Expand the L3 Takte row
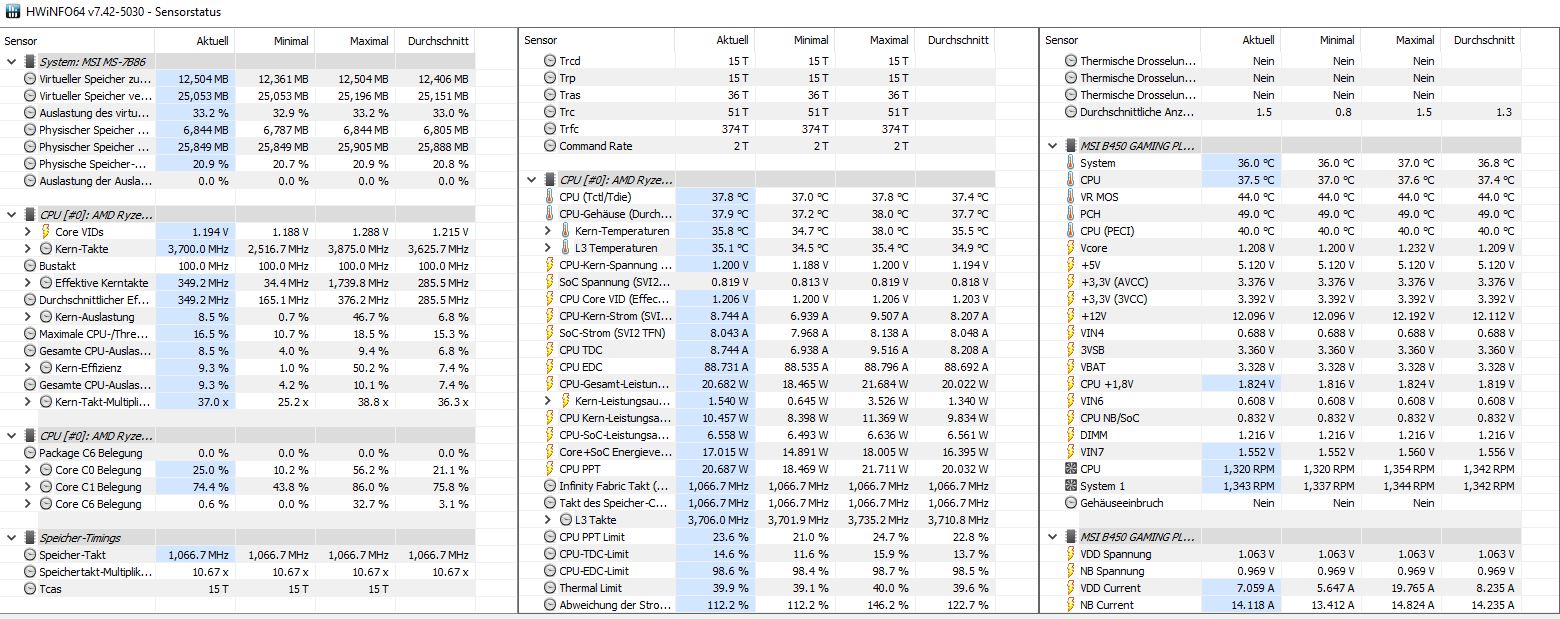1560x619 pixels. click(548, 520)
